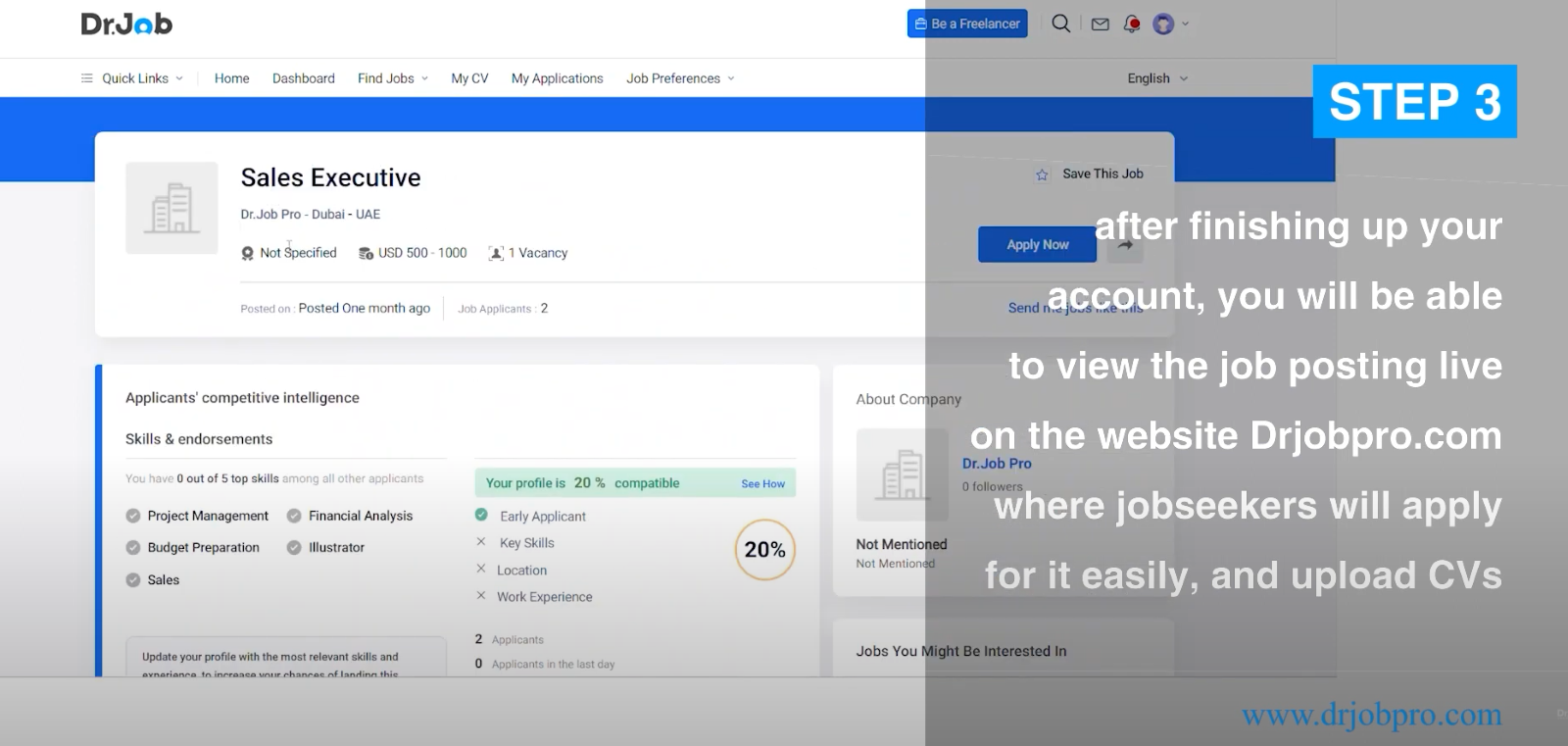Open the English language dropdown
Image resolution: width=1568 pixels, height=746 pixels.
tap(1157, 78)
